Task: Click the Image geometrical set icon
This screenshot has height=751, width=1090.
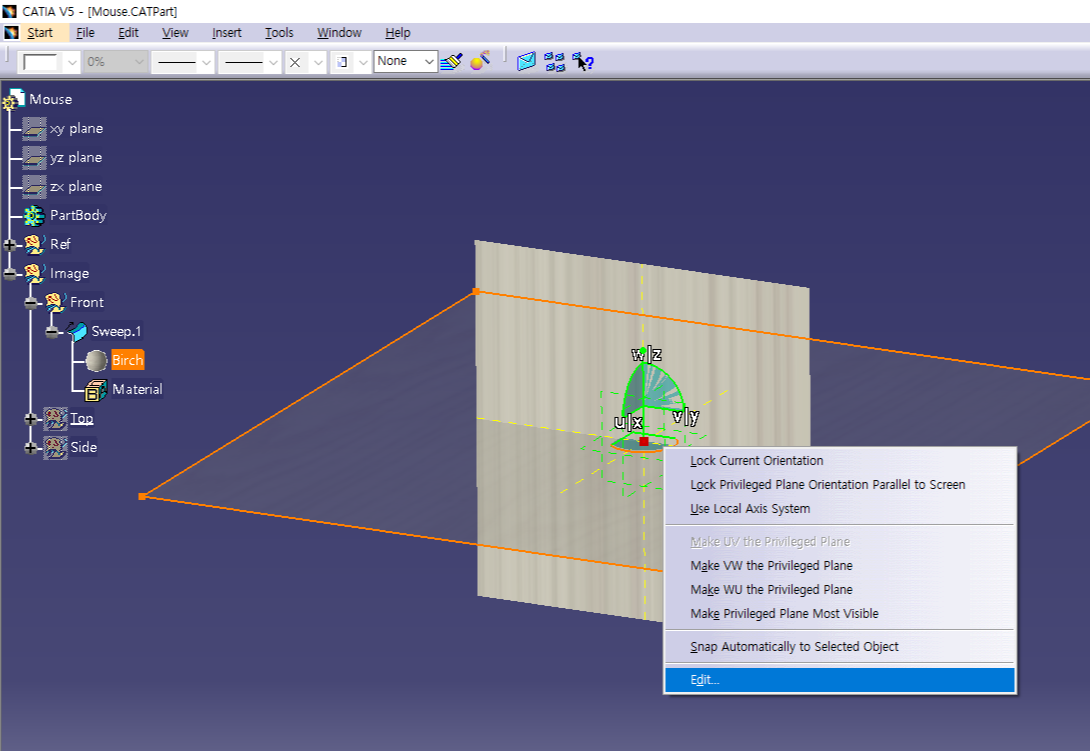Action: 35,273
